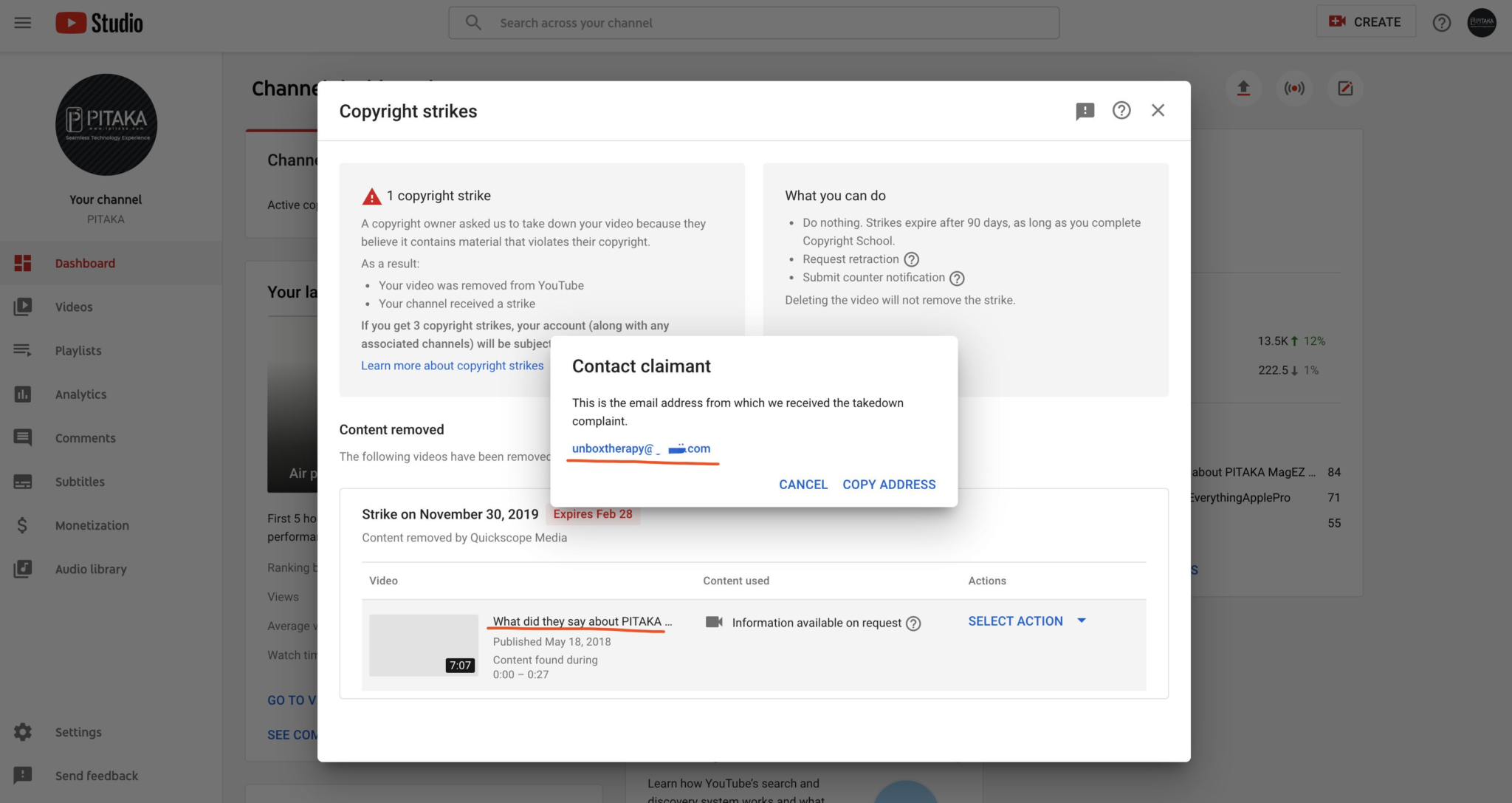
Task: Click CANCEL to dismiss claimant dialog
Action: click(x=802, y=485)
